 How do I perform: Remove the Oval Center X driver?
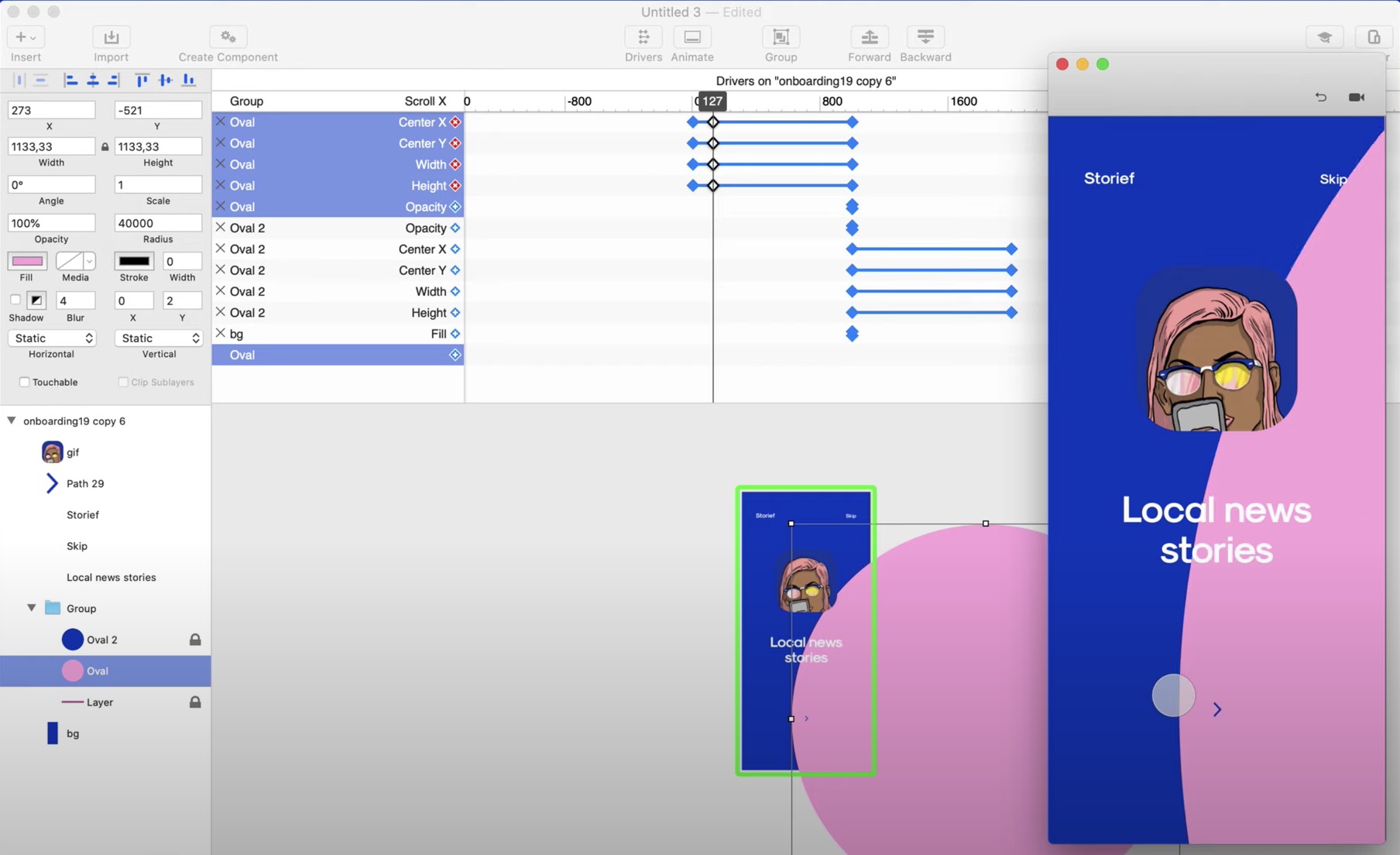pyautogui.click(x=221, y=122)
